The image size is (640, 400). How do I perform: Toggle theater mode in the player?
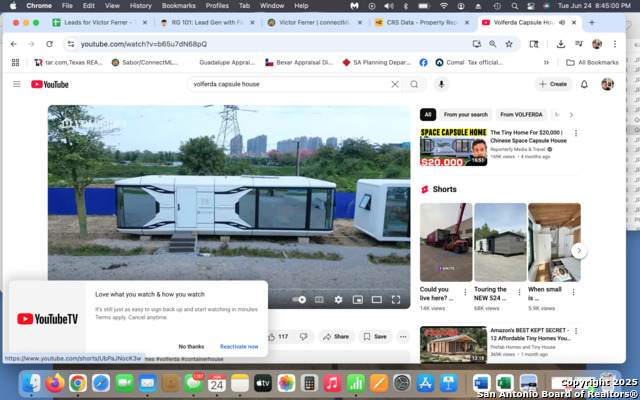click(377, 299)
